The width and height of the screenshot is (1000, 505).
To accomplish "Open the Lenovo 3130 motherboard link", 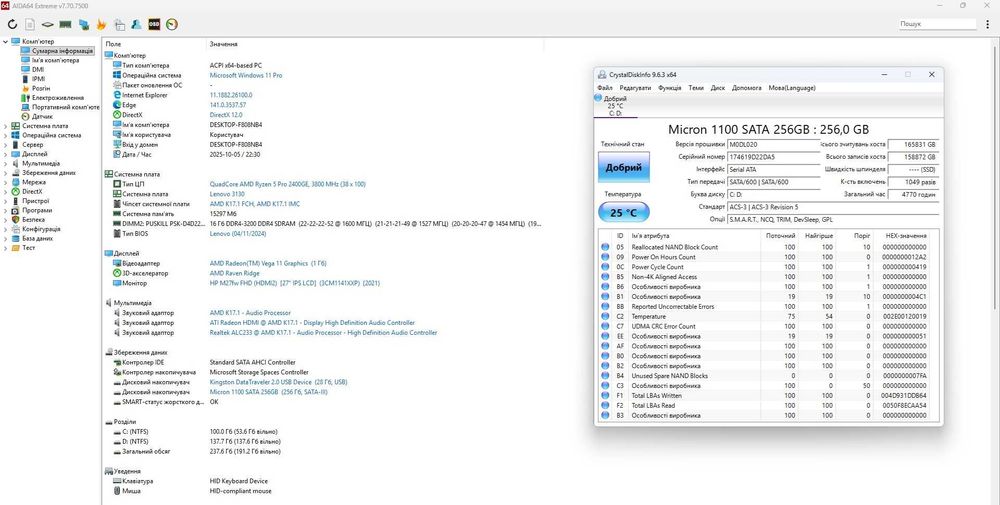I will [226, 194].
